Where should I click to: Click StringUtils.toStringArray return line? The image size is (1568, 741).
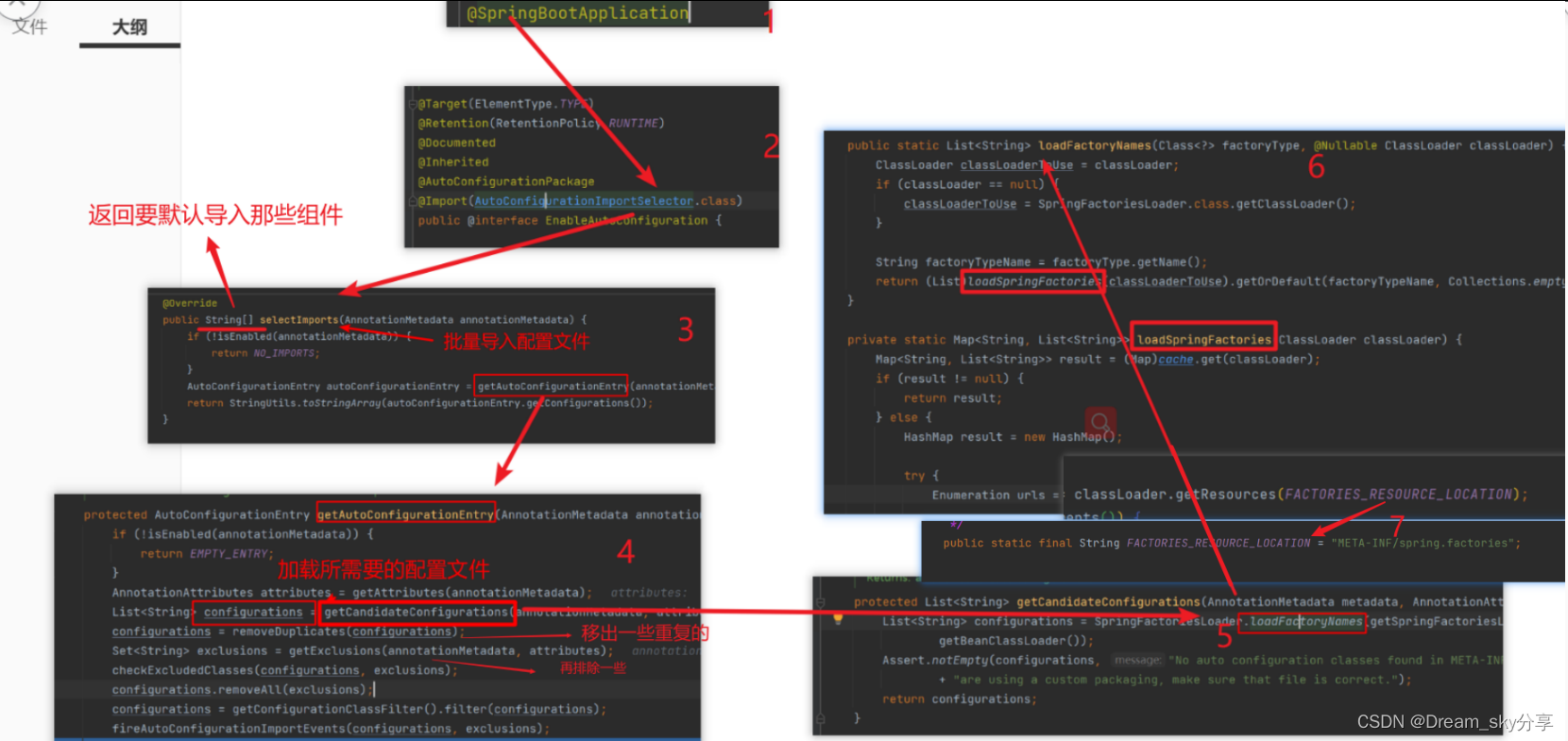point(419,403)
